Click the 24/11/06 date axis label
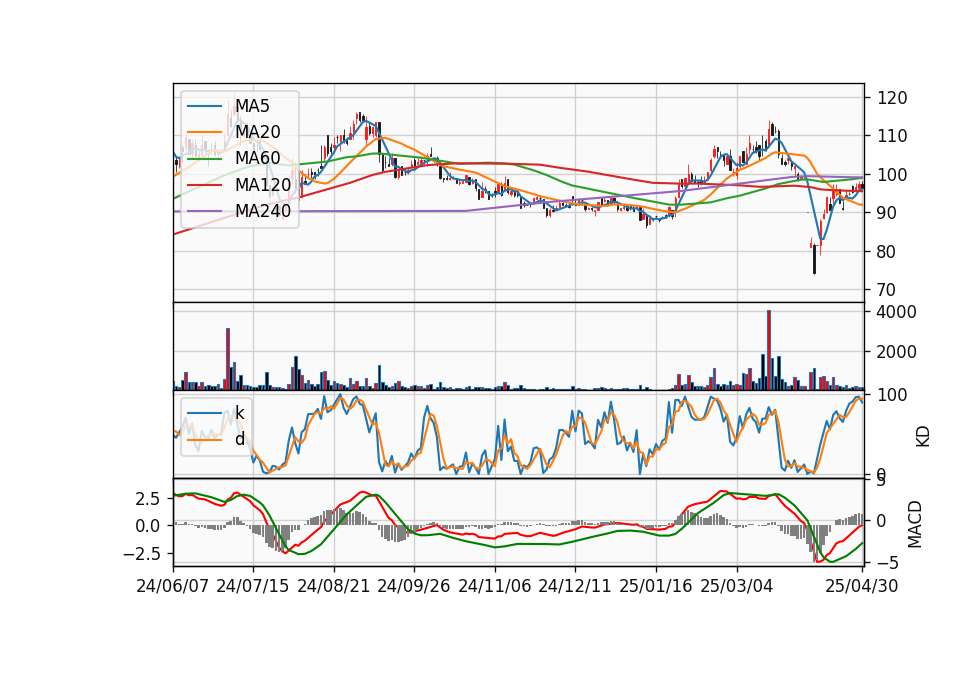 495,586
